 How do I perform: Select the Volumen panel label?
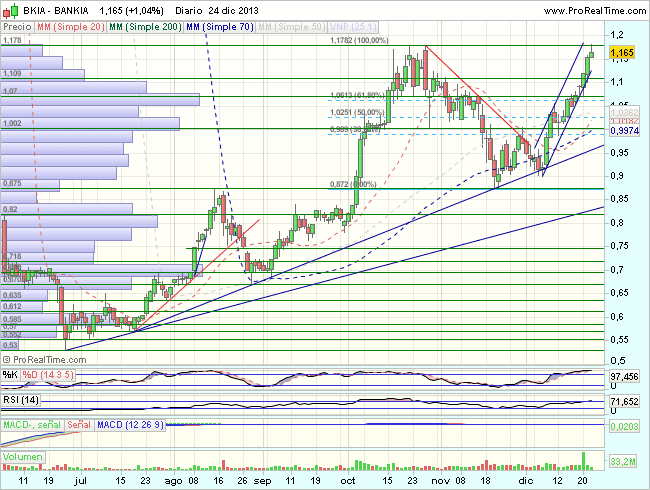(x=23, y=457)
